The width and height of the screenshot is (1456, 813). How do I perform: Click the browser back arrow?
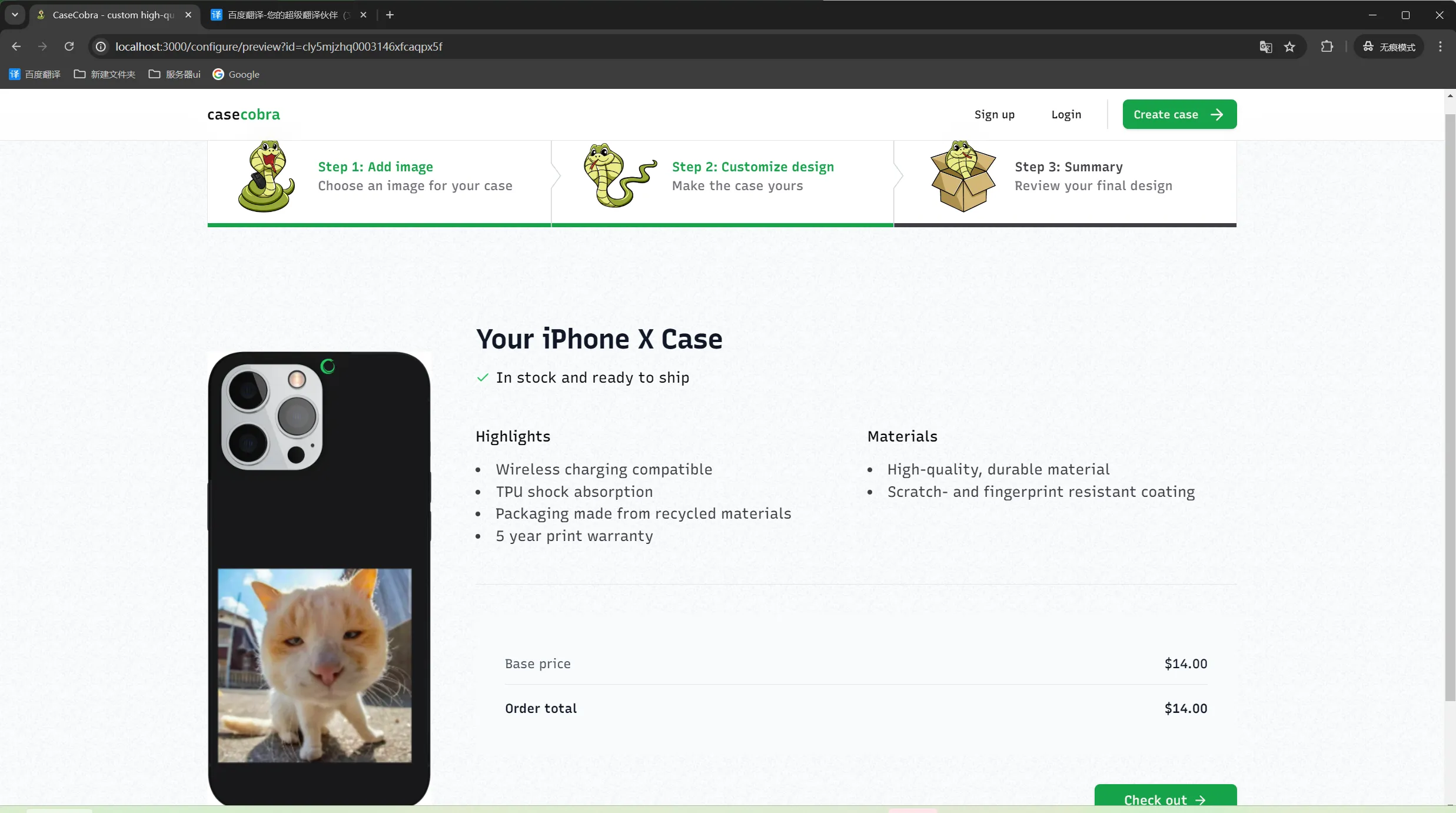[x=16, y=47]
